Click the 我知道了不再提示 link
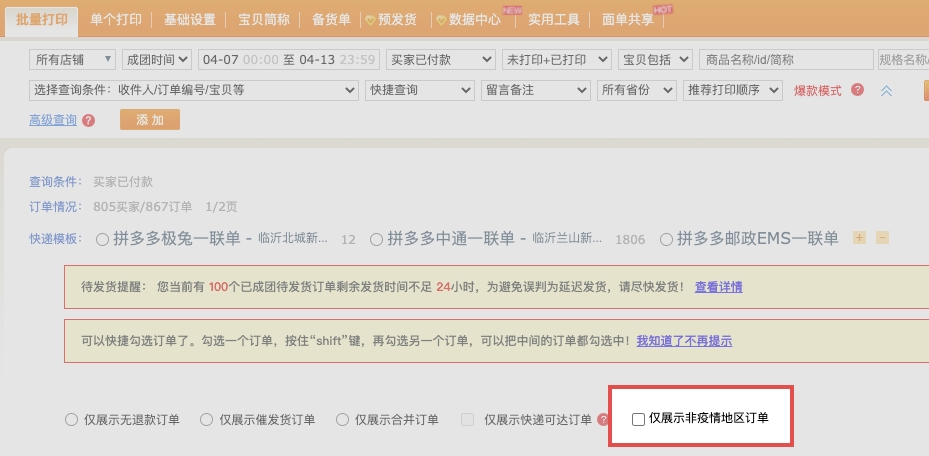This screenshot has width=929, height=456. (x=684, y=341)
